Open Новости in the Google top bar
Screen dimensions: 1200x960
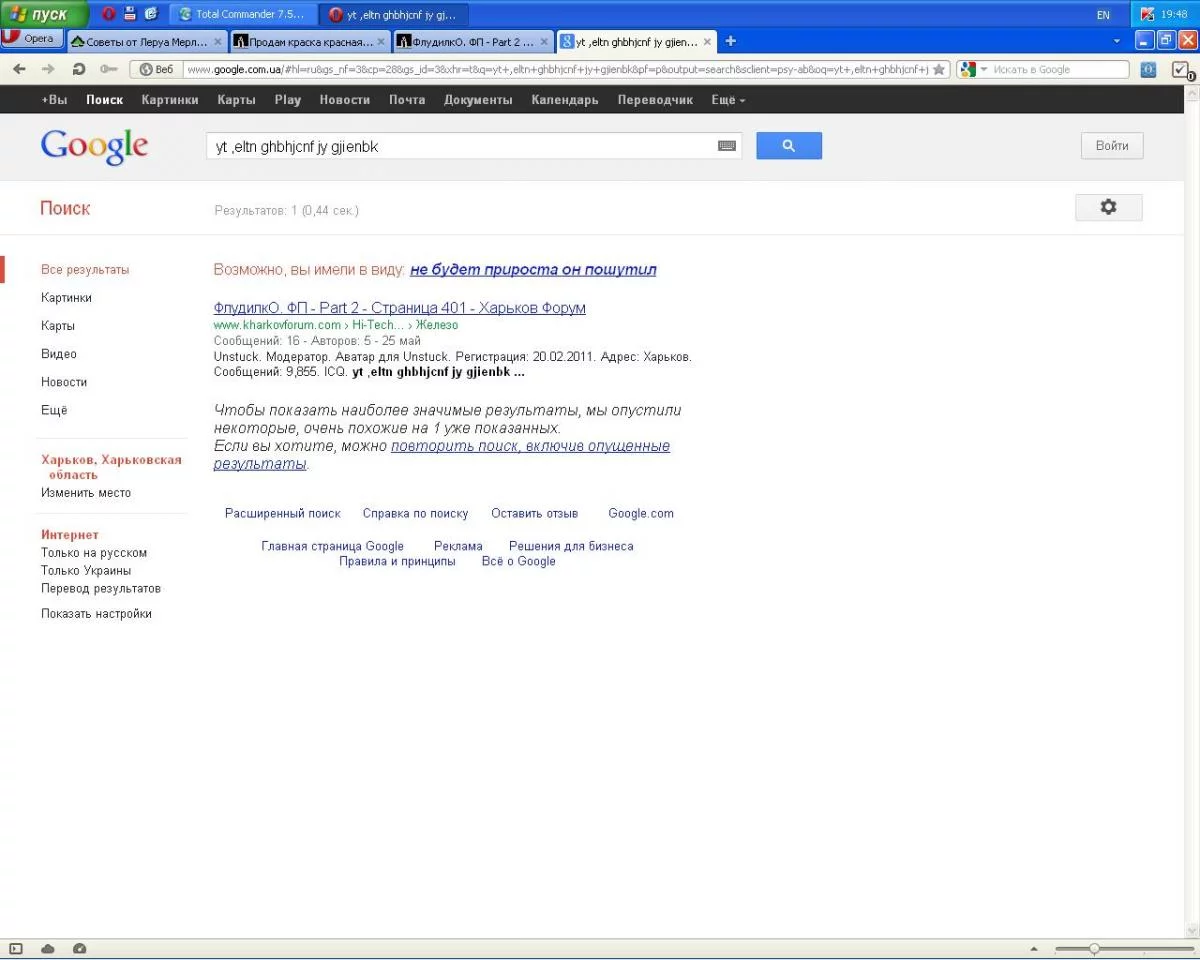[345, 100]
